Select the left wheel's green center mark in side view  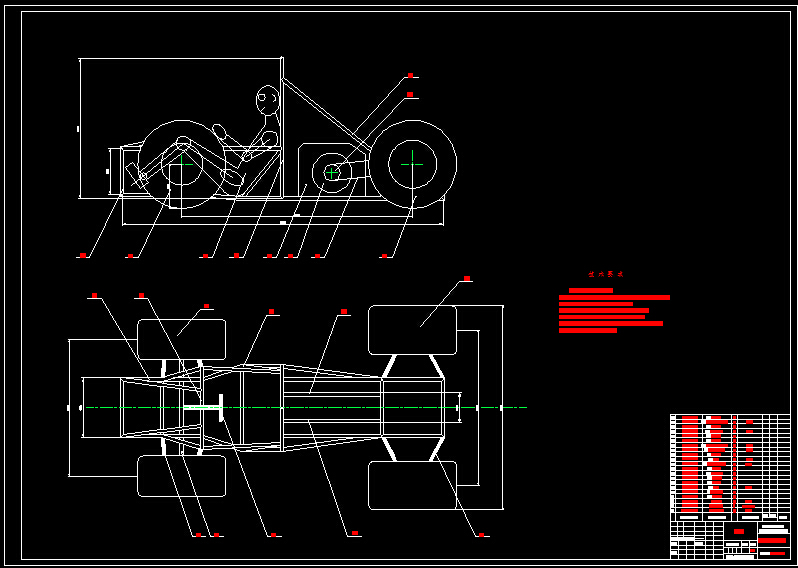pyautogui.click(x=182, y=164)
